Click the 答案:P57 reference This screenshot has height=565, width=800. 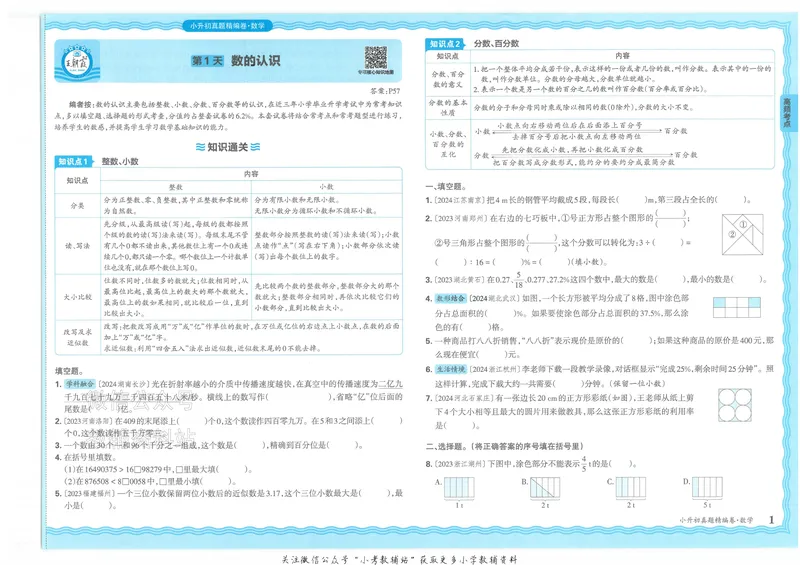click(385, 91)
